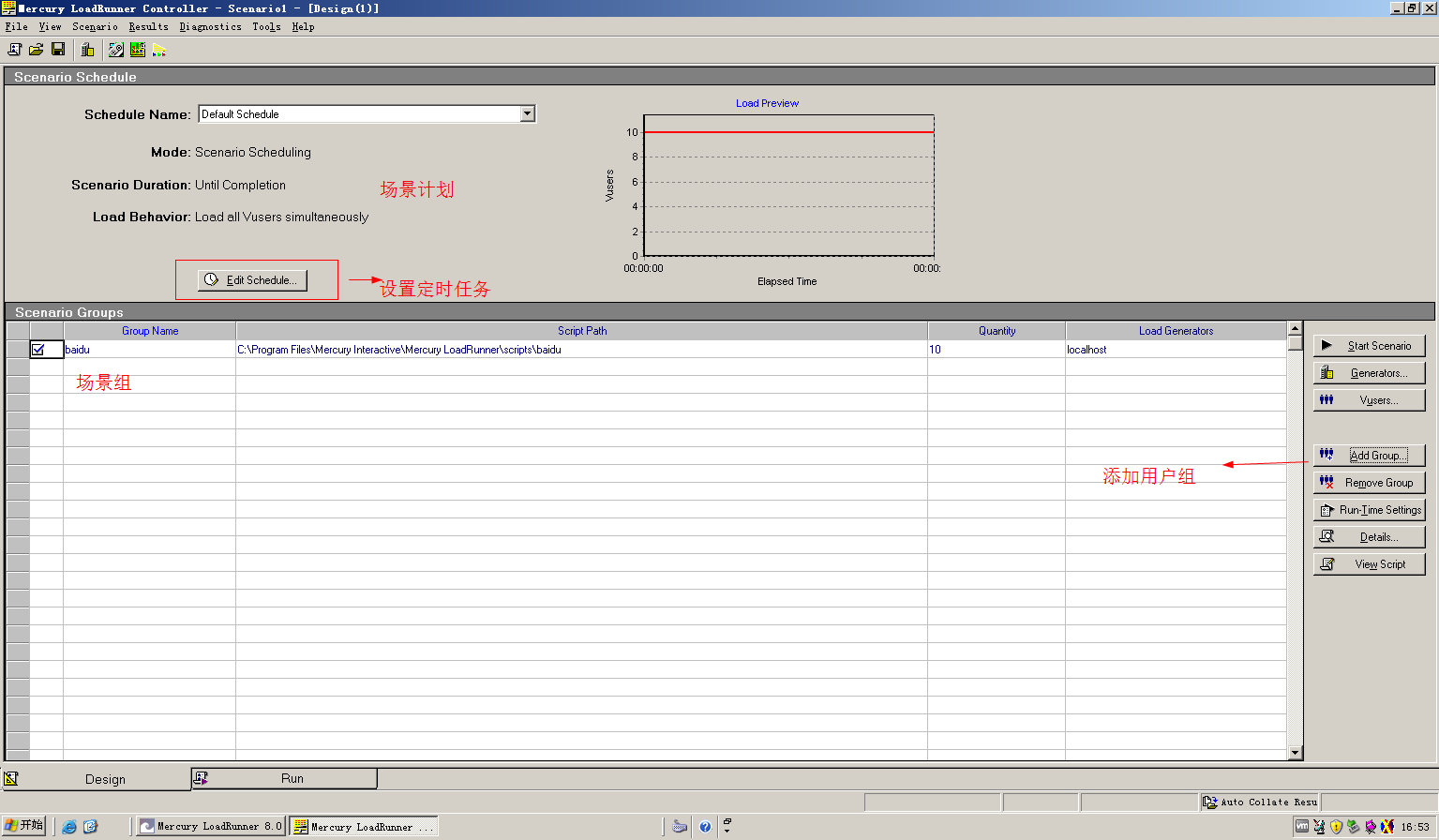Open the Help menu
The image size is (1439, 840).
click(x=303, y=26)
